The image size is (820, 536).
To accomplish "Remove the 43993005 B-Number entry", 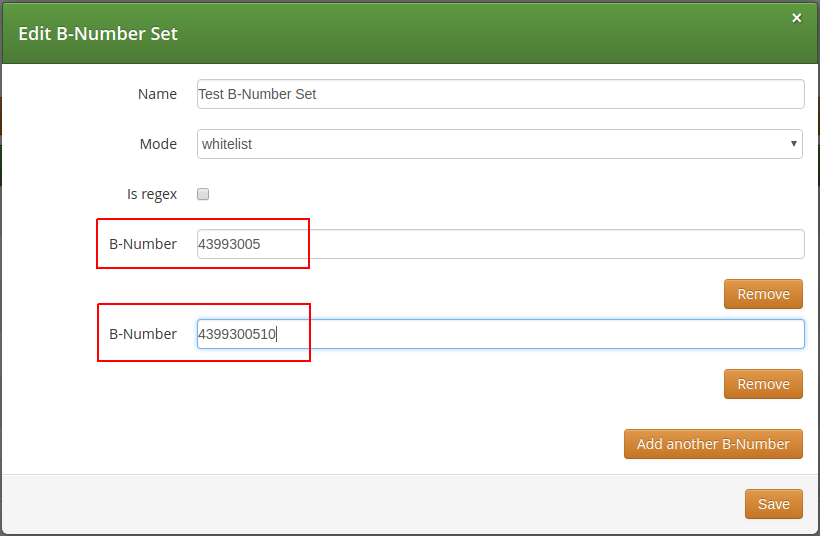I will click(763, 294).
